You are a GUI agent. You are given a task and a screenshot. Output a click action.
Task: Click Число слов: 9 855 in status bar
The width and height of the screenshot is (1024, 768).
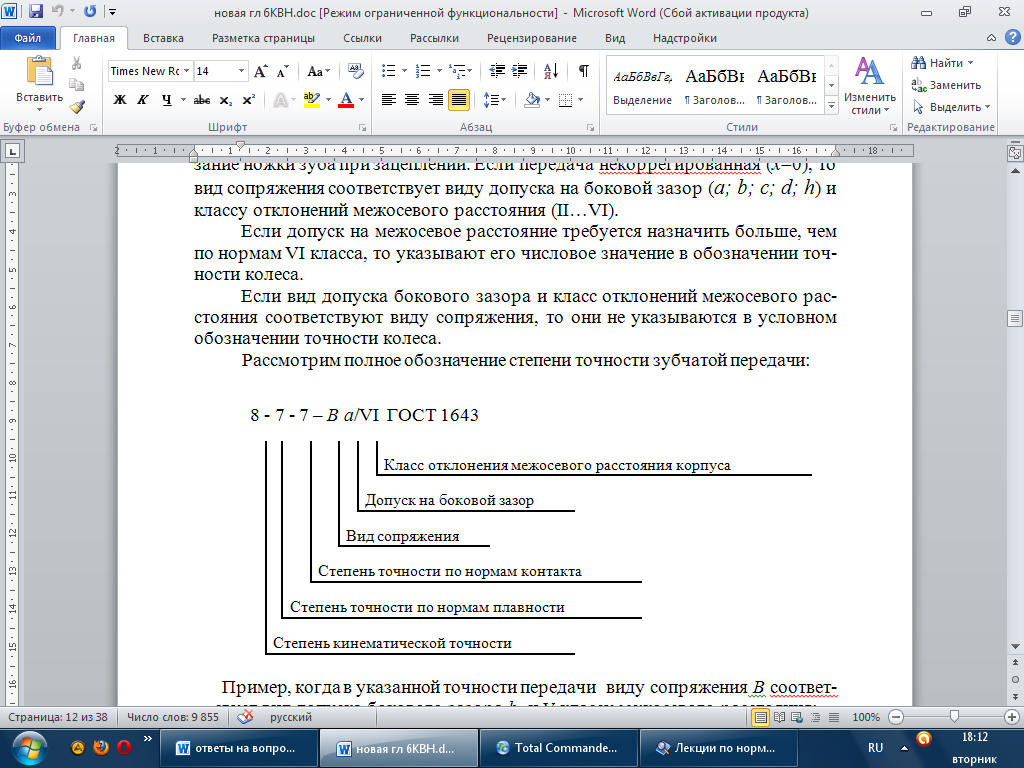coord(172,717)
